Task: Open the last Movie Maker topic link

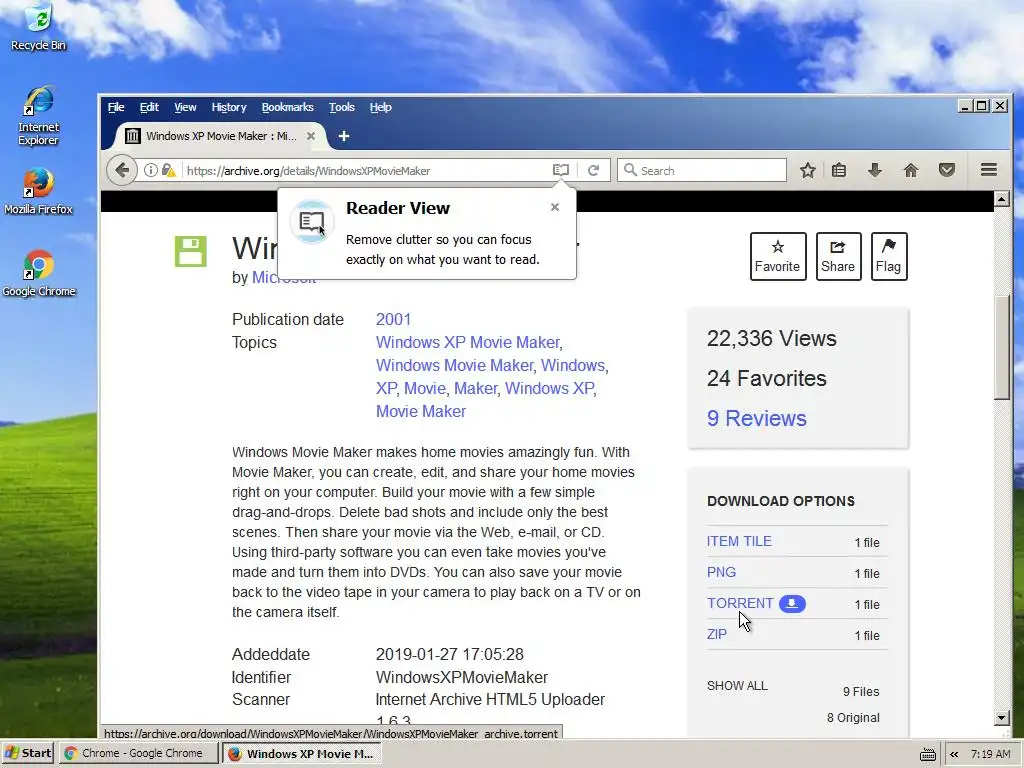Action: [421, 411]
